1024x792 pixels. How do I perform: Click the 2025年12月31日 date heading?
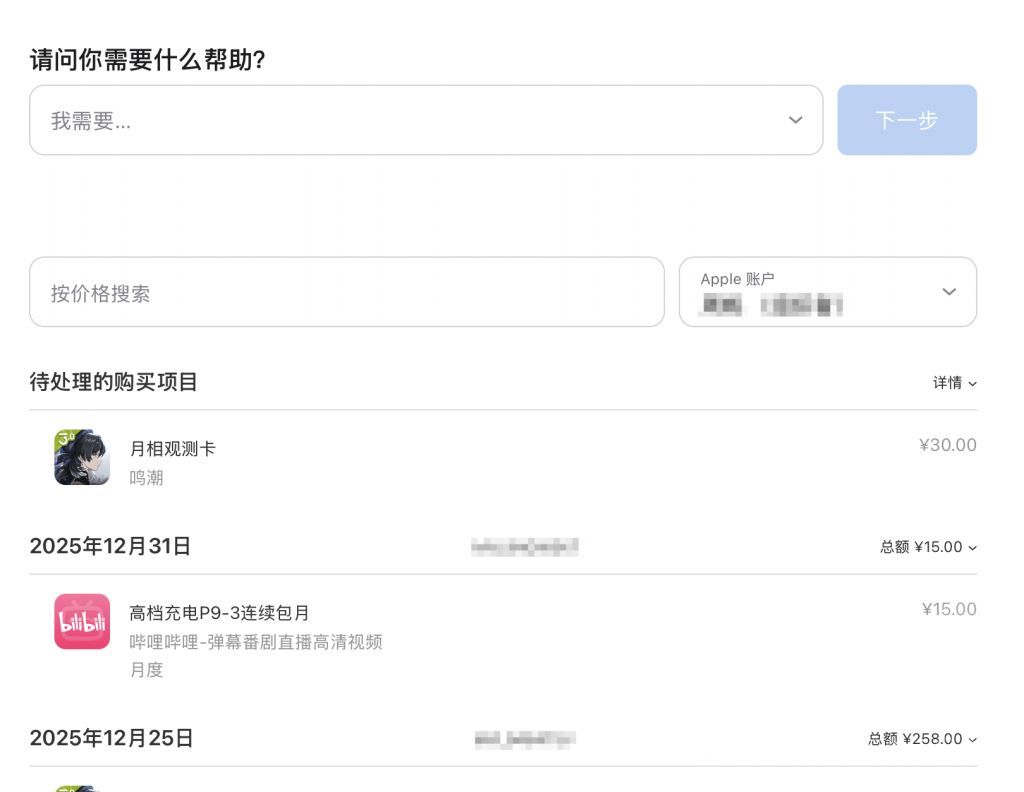(x=110, y=546)
